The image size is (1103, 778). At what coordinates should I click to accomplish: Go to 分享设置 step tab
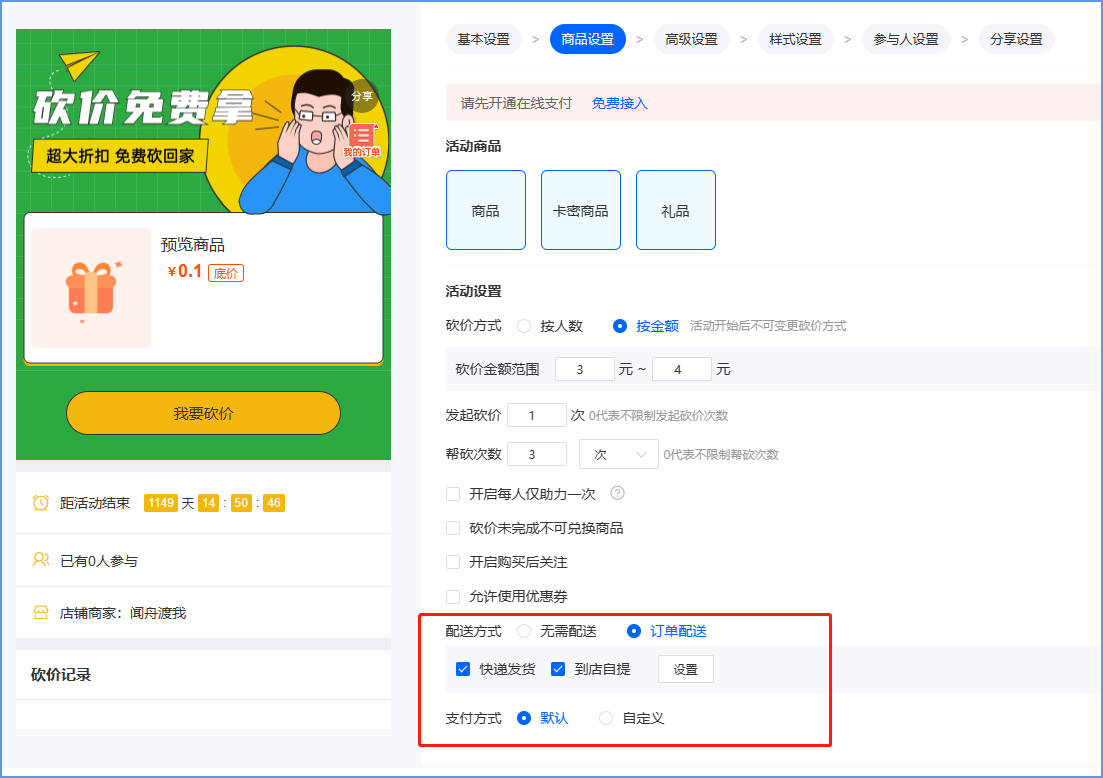[1016, 39]
